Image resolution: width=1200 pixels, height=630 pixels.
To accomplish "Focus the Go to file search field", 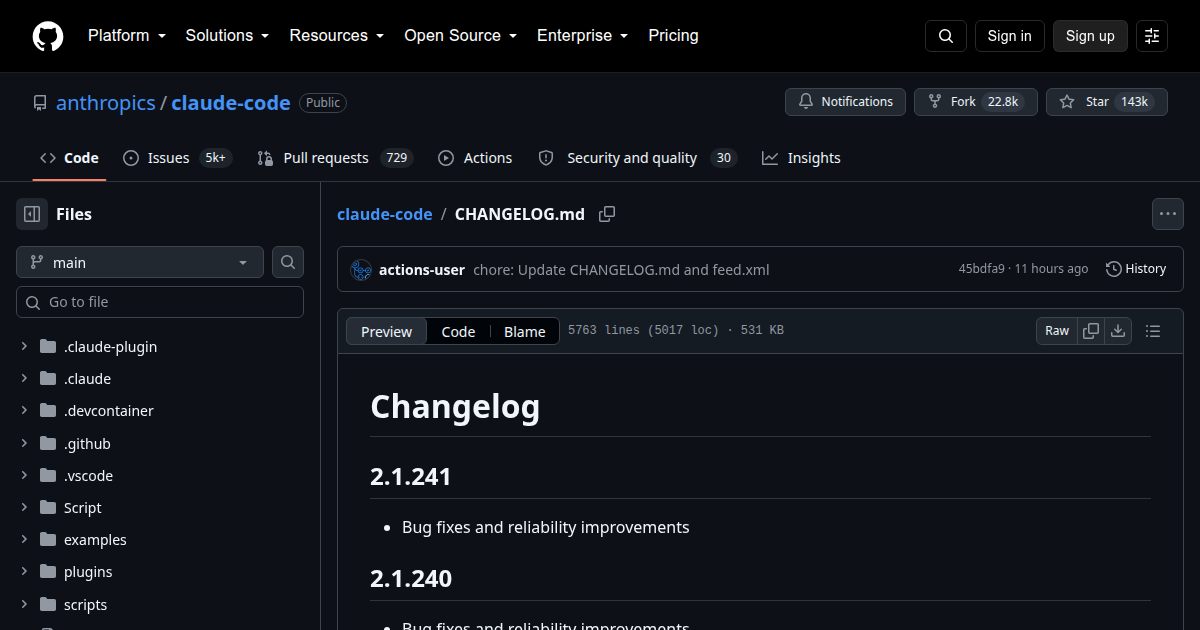I will [x=160, y=302].
